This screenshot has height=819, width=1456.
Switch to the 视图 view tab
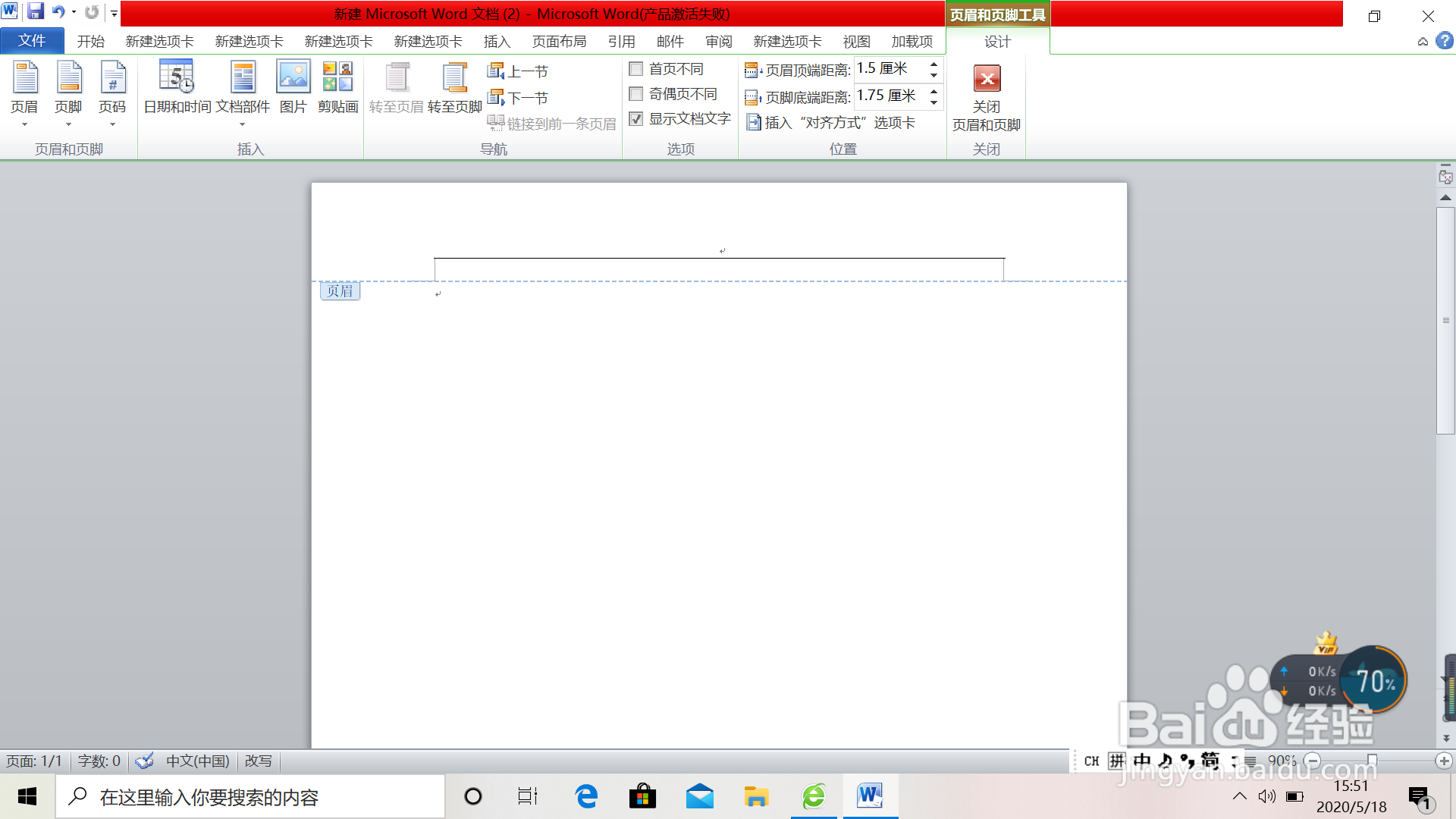857,42
